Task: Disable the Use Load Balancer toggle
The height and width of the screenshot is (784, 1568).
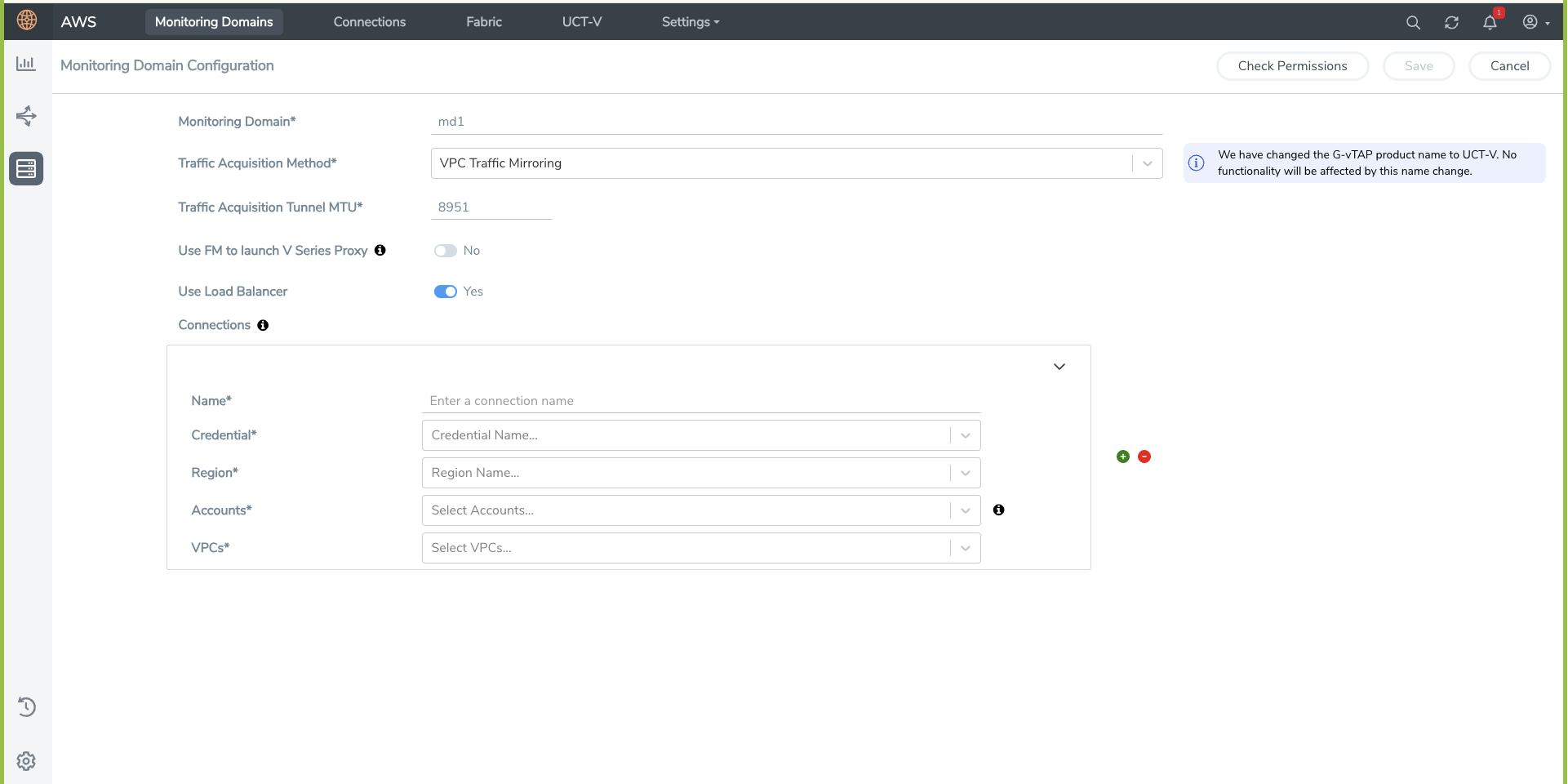Action: click(445, 292)
